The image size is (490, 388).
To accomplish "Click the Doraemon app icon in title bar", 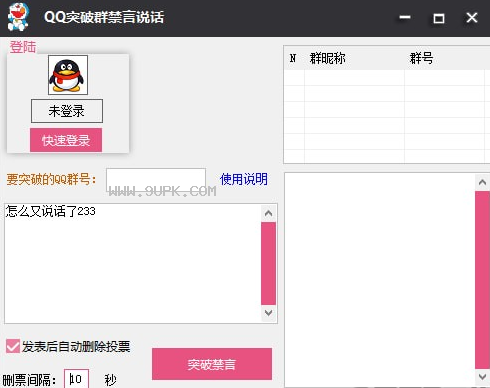I will pyautogui.click(x=18, y=17).
